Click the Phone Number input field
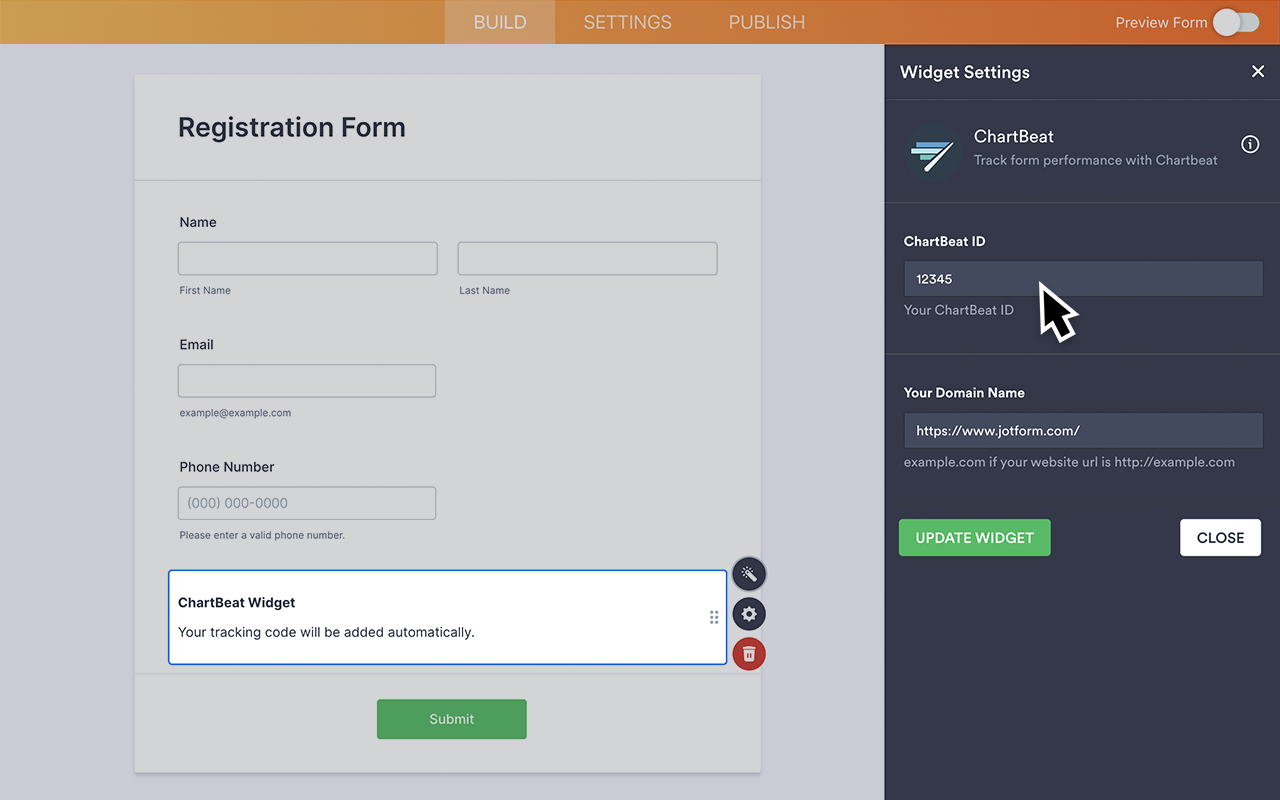 pos(306,503)
